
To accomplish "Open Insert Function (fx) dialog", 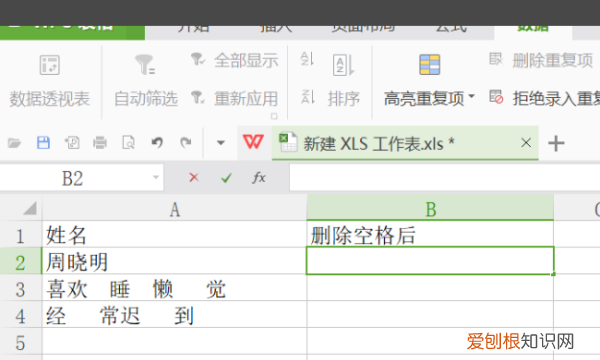I will pos(259,178).
